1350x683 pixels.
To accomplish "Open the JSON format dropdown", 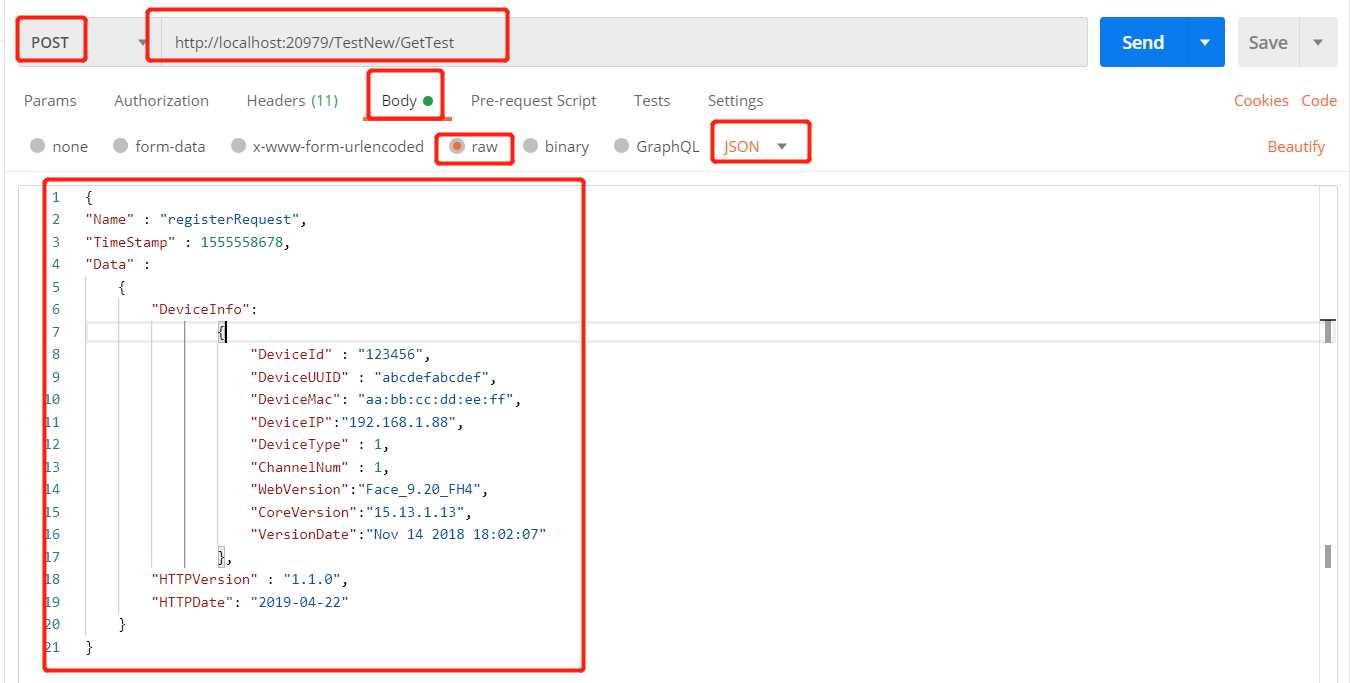I will [x=756, y=146].
